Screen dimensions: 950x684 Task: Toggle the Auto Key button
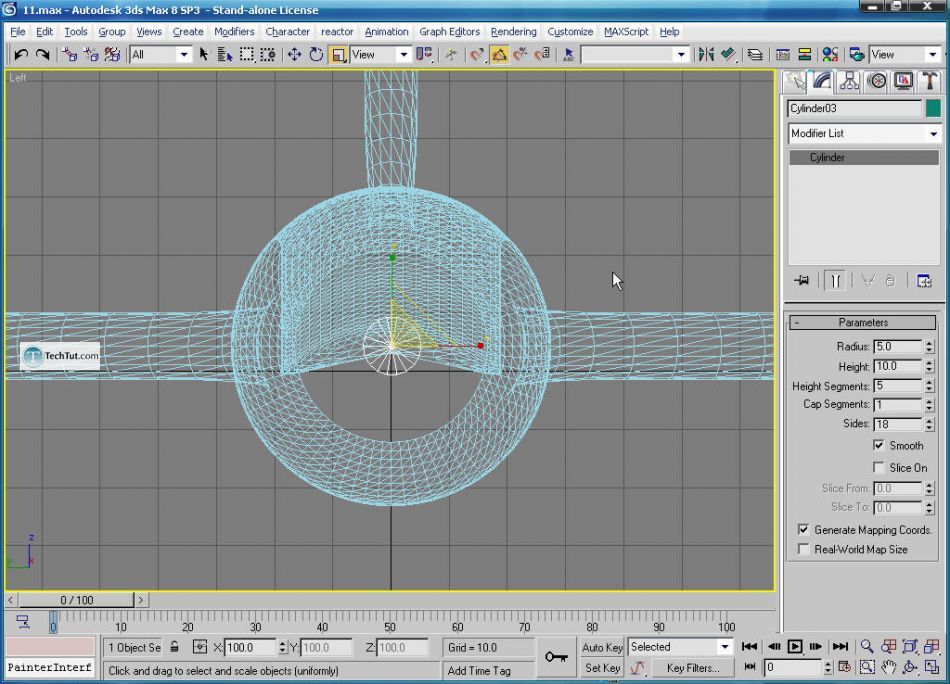coord(602,647)
